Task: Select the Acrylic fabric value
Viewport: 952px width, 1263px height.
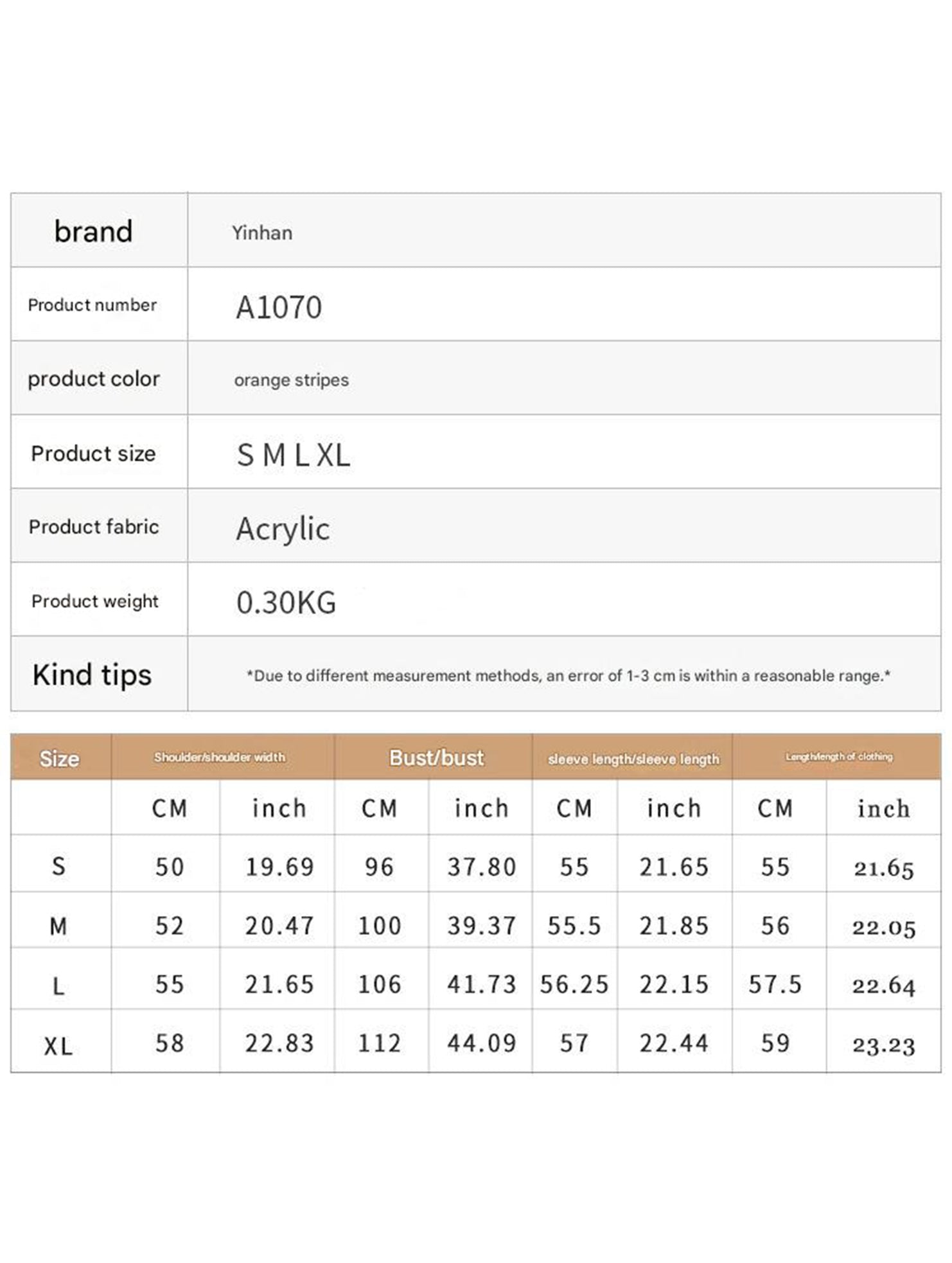Action: coord(283,529)
